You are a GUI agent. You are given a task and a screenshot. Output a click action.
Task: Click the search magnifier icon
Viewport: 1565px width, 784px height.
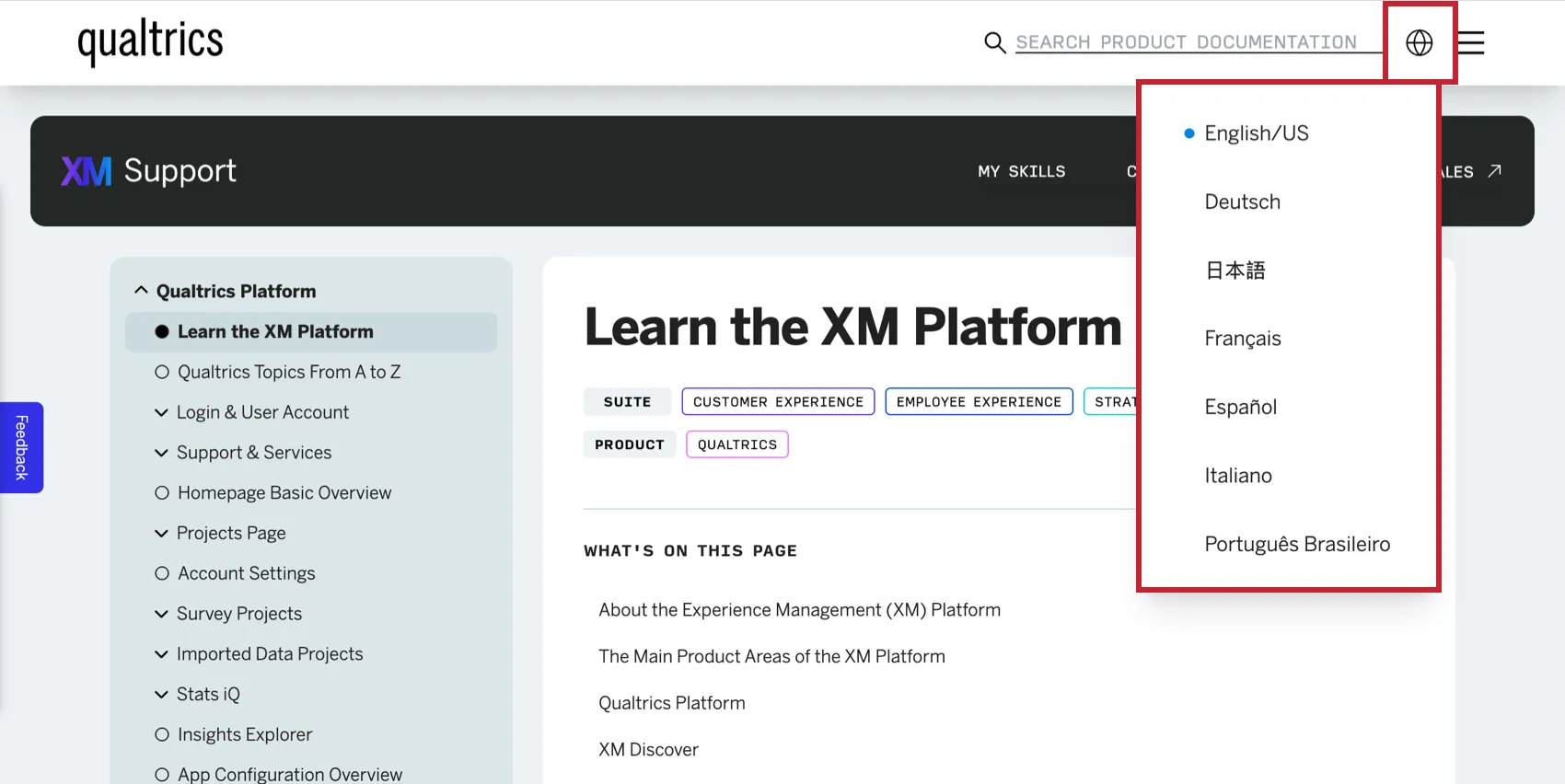point(994,42)
